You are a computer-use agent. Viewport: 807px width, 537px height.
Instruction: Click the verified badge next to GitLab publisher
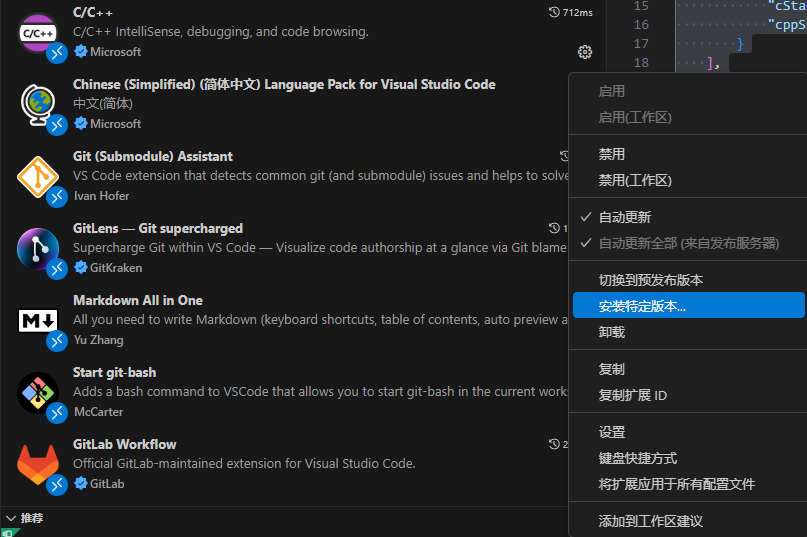(80, 483)
